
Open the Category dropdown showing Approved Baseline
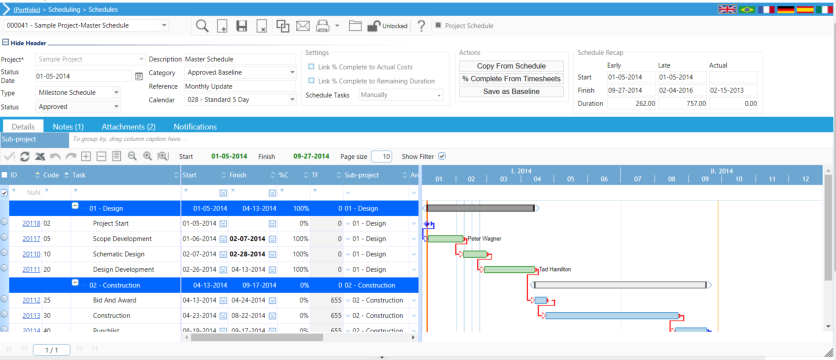[240, 72]
